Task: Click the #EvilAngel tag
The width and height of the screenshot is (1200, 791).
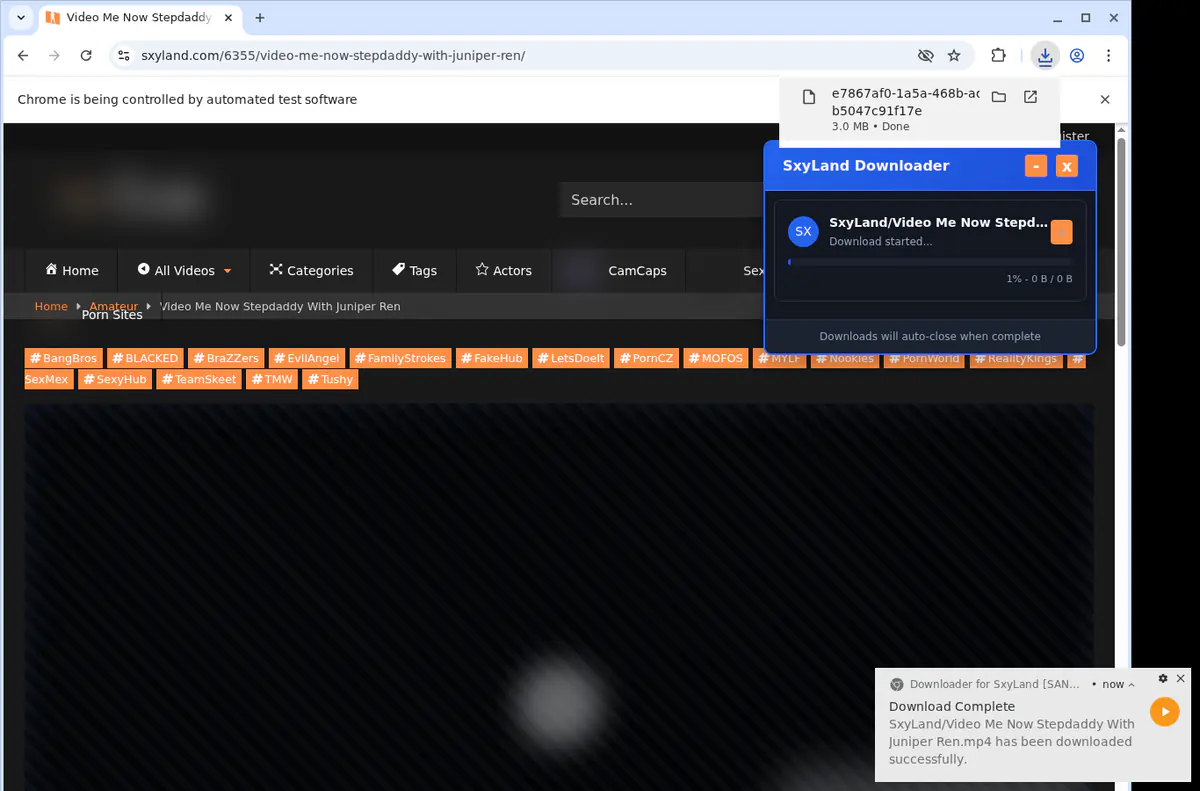Action: coord(307,358)
